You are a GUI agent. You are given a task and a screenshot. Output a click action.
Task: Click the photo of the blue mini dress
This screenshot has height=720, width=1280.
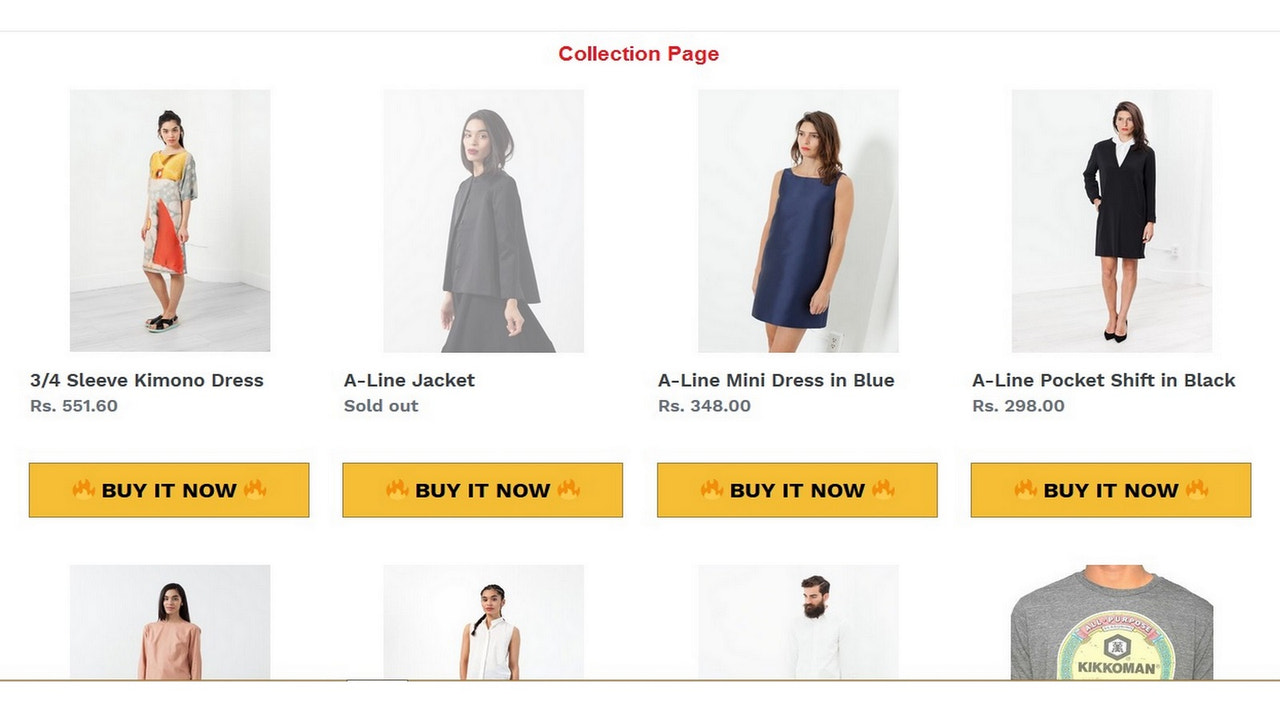click(x=796, y=220)
